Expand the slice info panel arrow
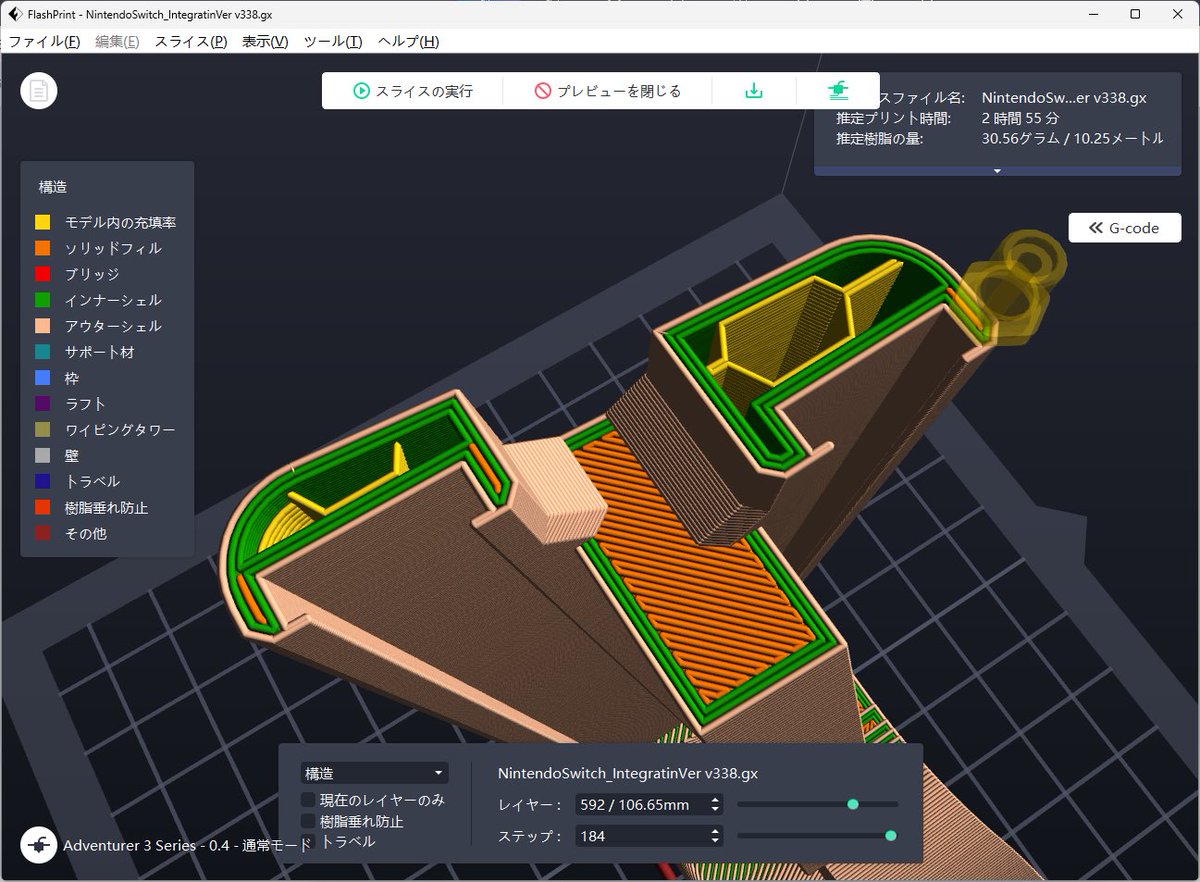 (997, 171)
